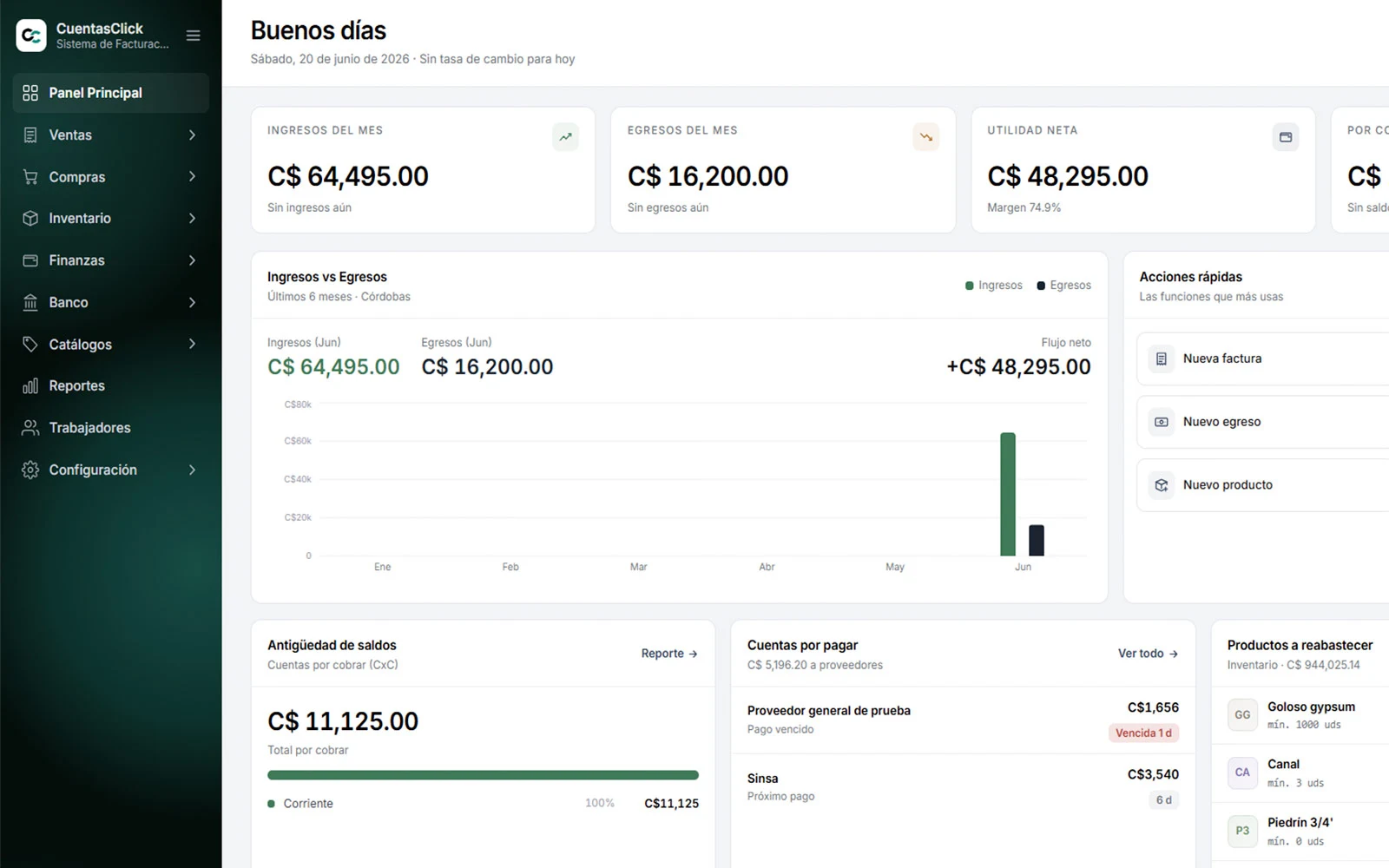Click the trending-up icon in Ingresos del Mes card

tap(565, 137)
